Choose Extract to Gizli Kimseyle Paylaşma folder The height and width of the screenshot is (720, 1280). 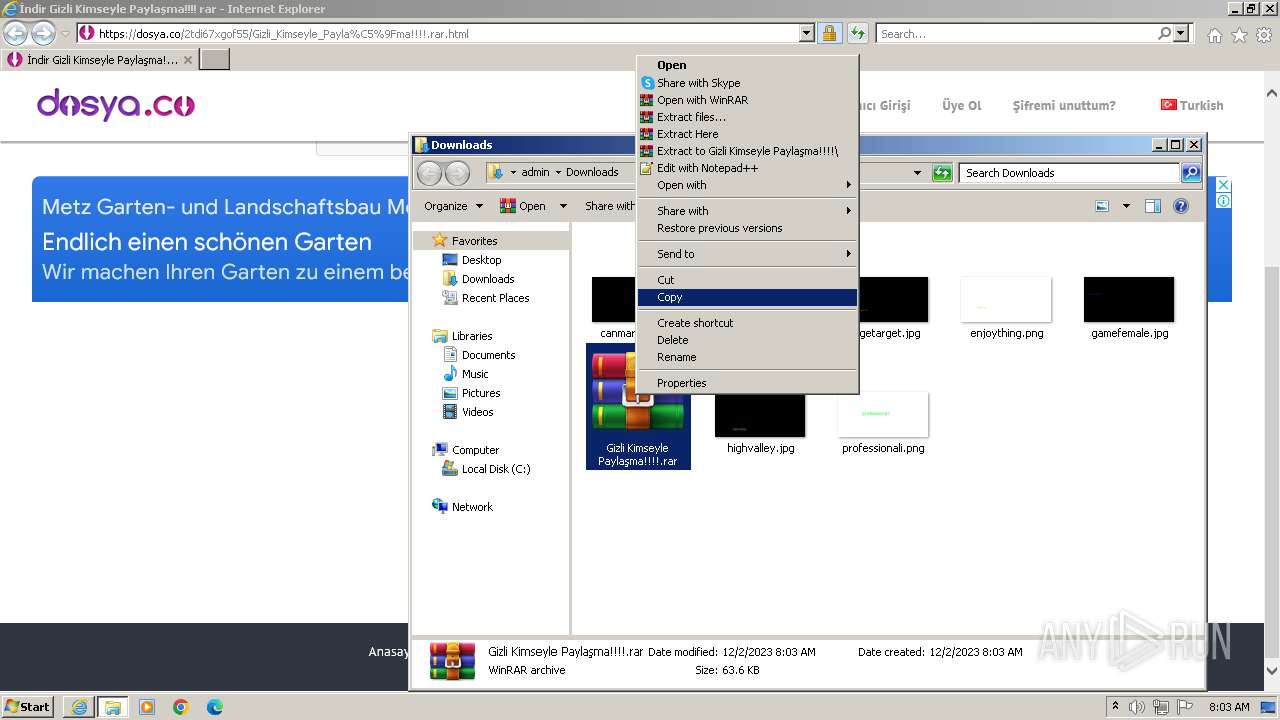coord(747,151)
